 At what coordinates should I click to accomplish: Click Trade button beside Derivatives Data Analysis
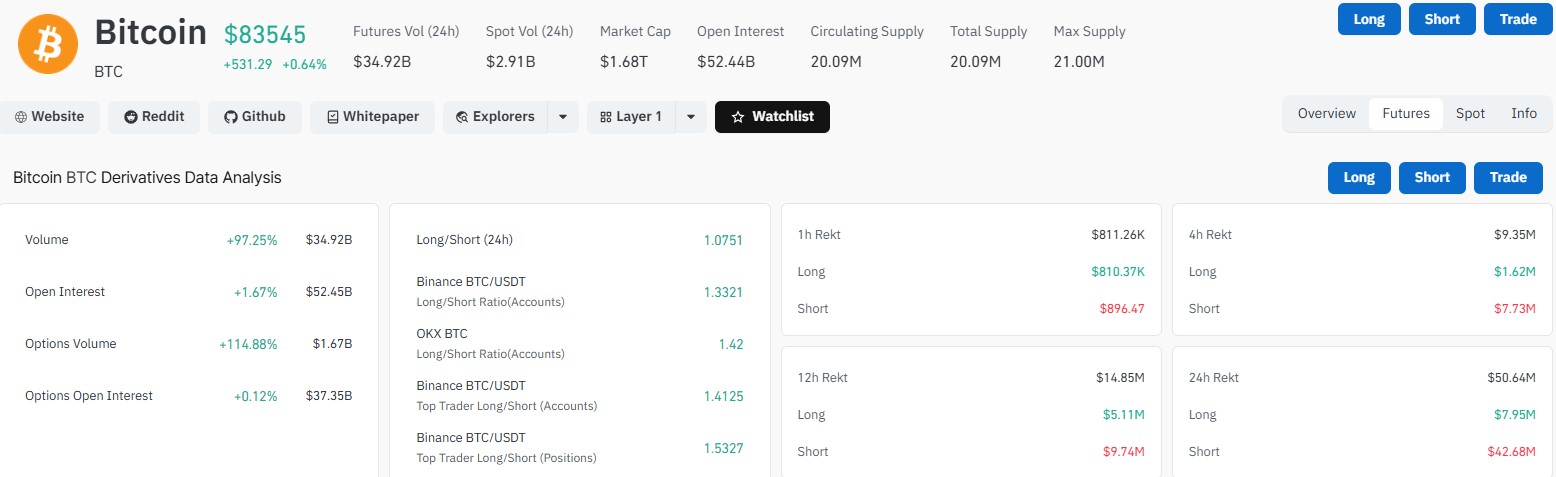click(x=1508, y=177)
